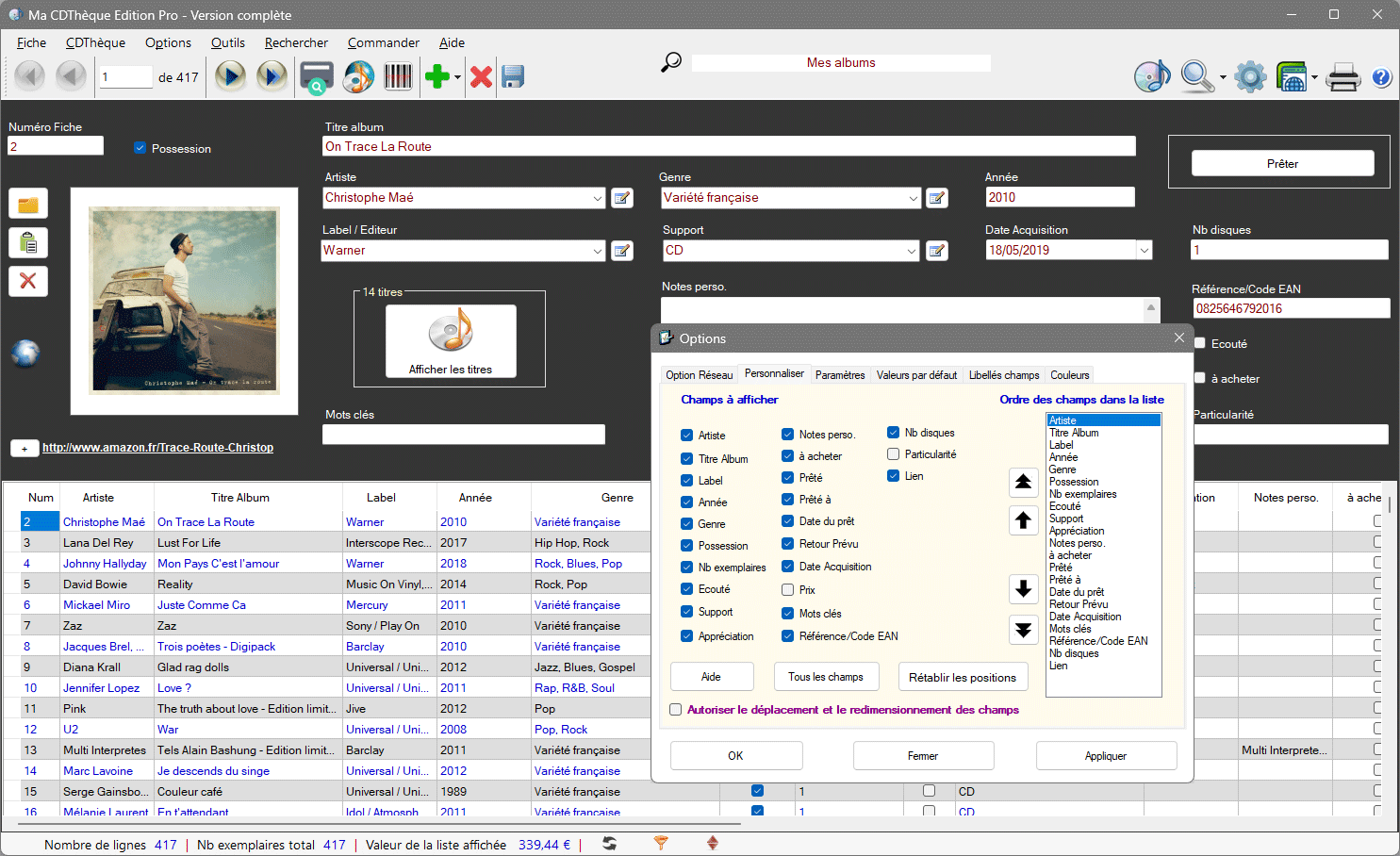Switch to the Valeurs par défaut tab
Image resolution: width=1400 pixels, height=856 pixels.
pyautogui.click(x=916, y=375)
